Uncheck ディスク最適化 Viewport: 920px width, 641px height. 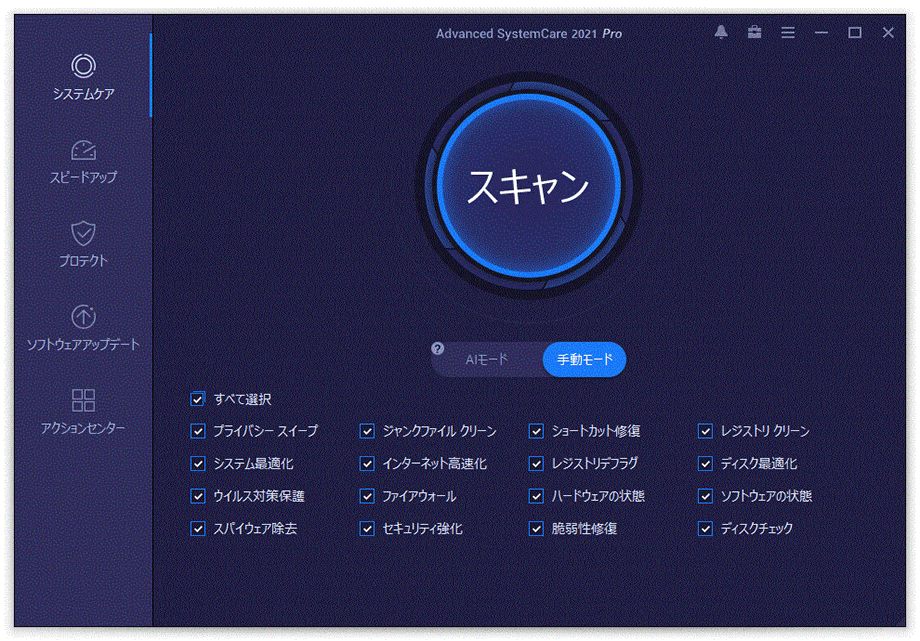pos(705,464)
